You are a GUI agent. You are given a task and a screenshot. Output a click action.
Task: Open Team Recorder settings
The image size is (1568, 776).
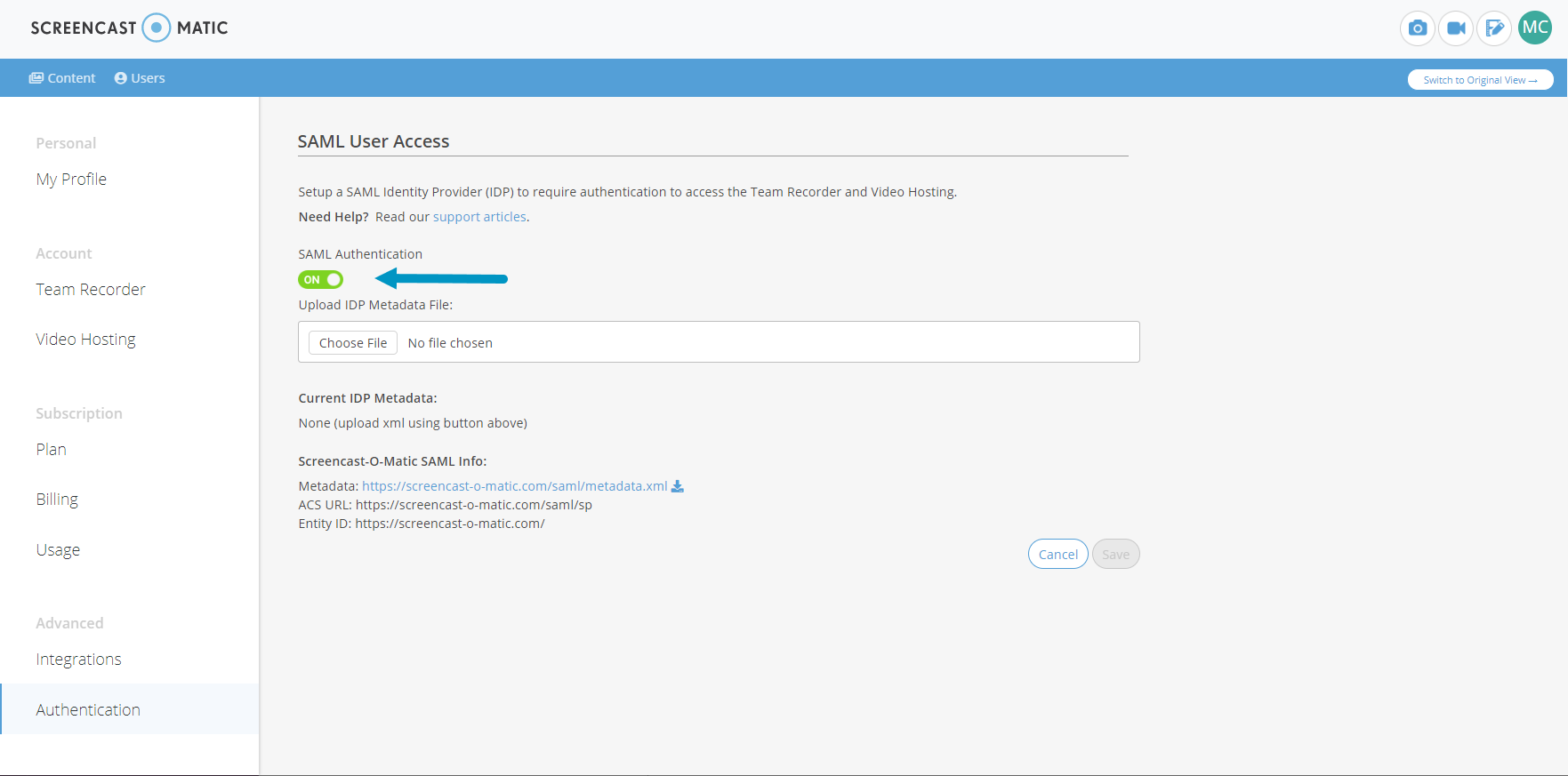point(91,290)
